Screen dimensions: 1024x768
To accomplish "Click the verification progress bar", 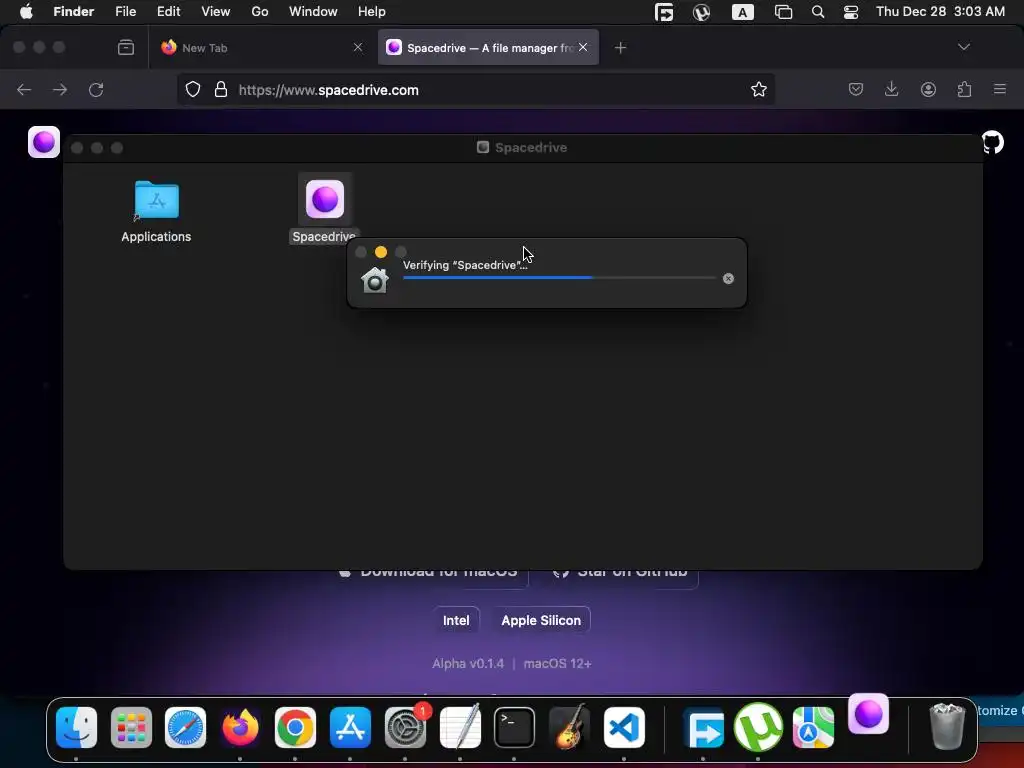I will pyautogui.click(x=560, y=278).
